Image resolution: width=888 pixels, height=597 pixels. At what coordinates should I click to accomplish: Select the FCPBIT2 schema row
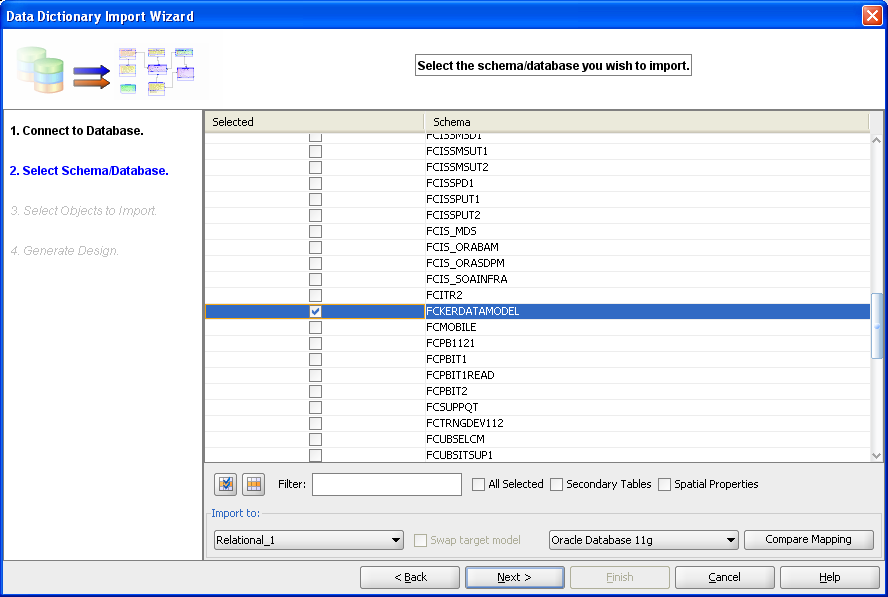pyautogui.click(x=537, y=391)
